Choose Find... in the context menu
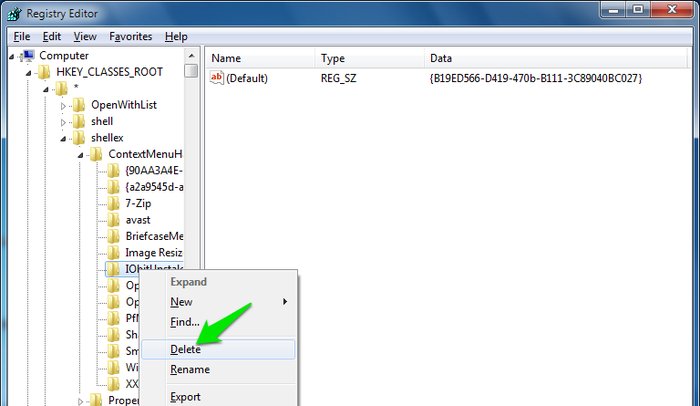 point(218,322)
